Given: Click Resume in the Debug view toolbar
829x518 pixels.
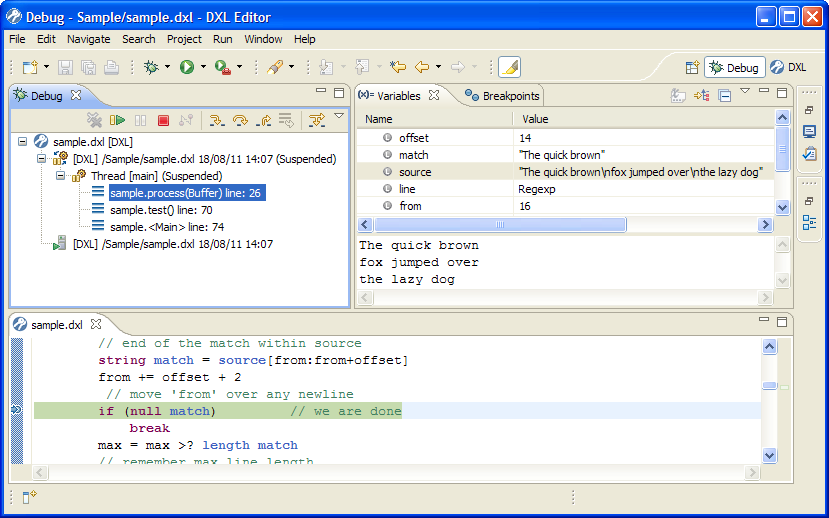Looking at the screenshot, I should pyautogui.click(x=117, y=121).
